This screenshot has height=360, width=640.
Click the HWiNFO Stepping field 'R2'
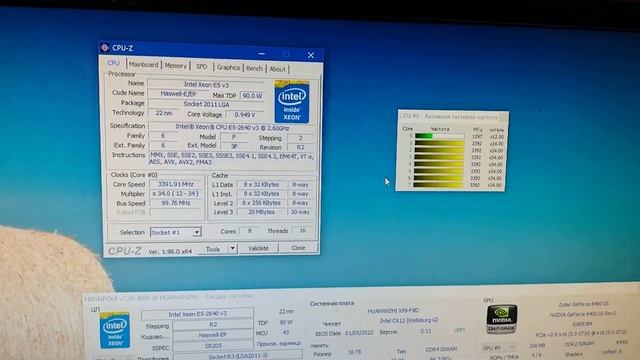(213, 325)
